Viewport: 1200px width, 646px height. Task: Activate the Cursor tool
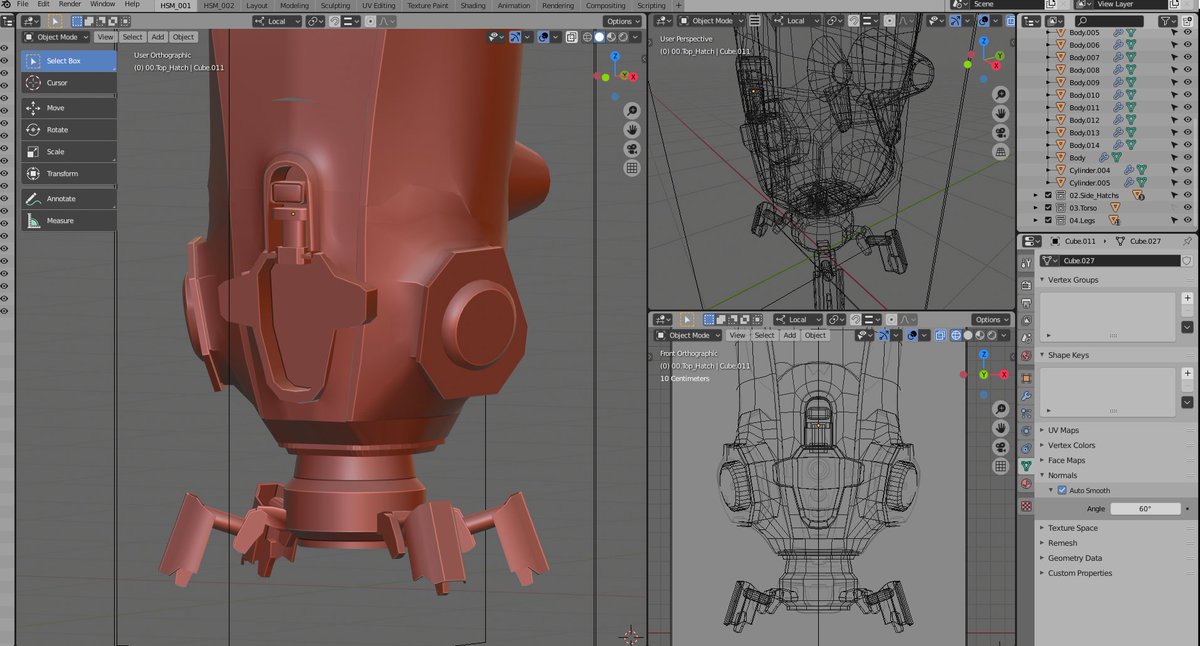[x=68, y=83]
